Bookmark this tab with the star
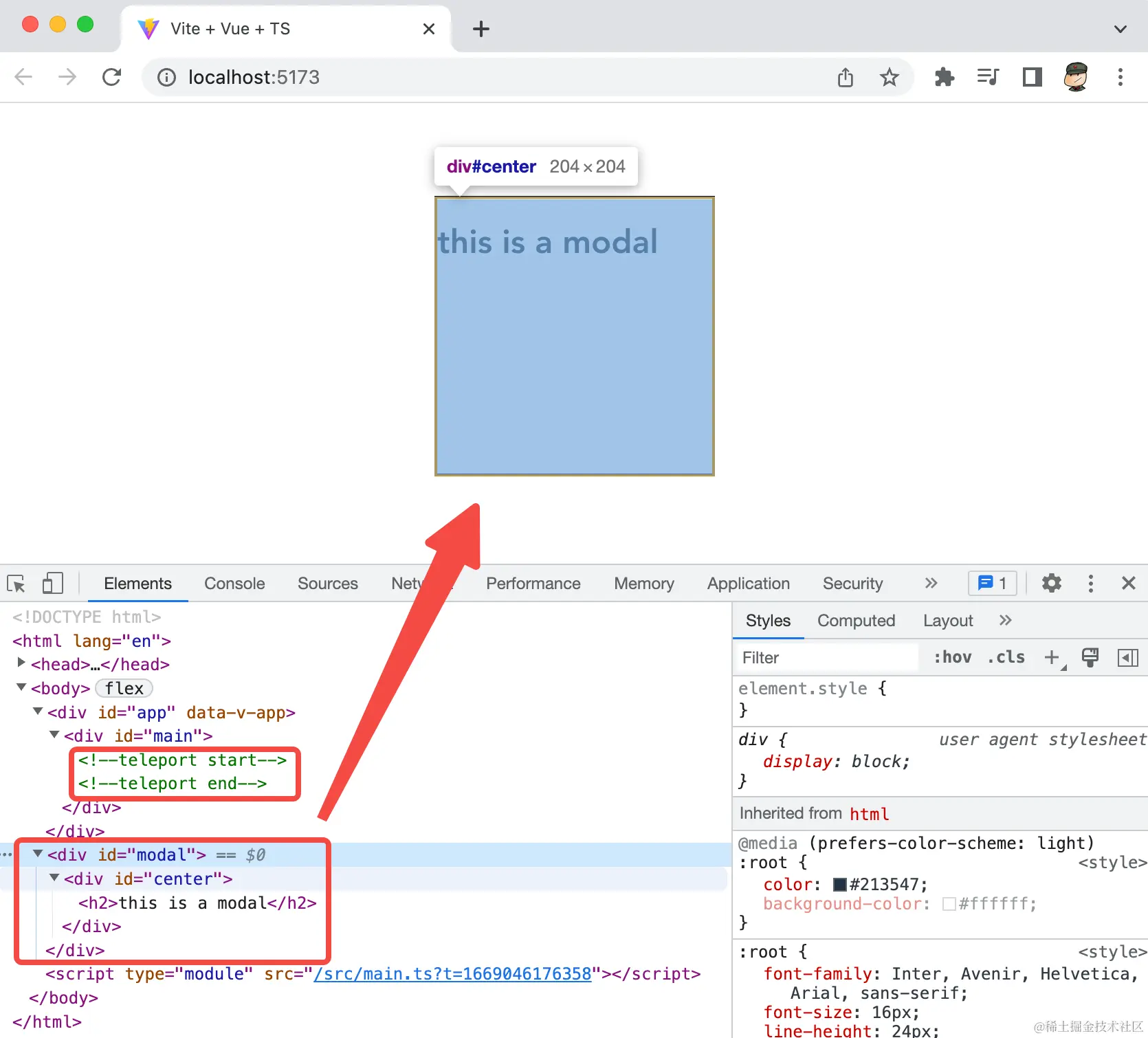Image resolution: width=1148 pixels, height=1038 pixels. [890, 77]
